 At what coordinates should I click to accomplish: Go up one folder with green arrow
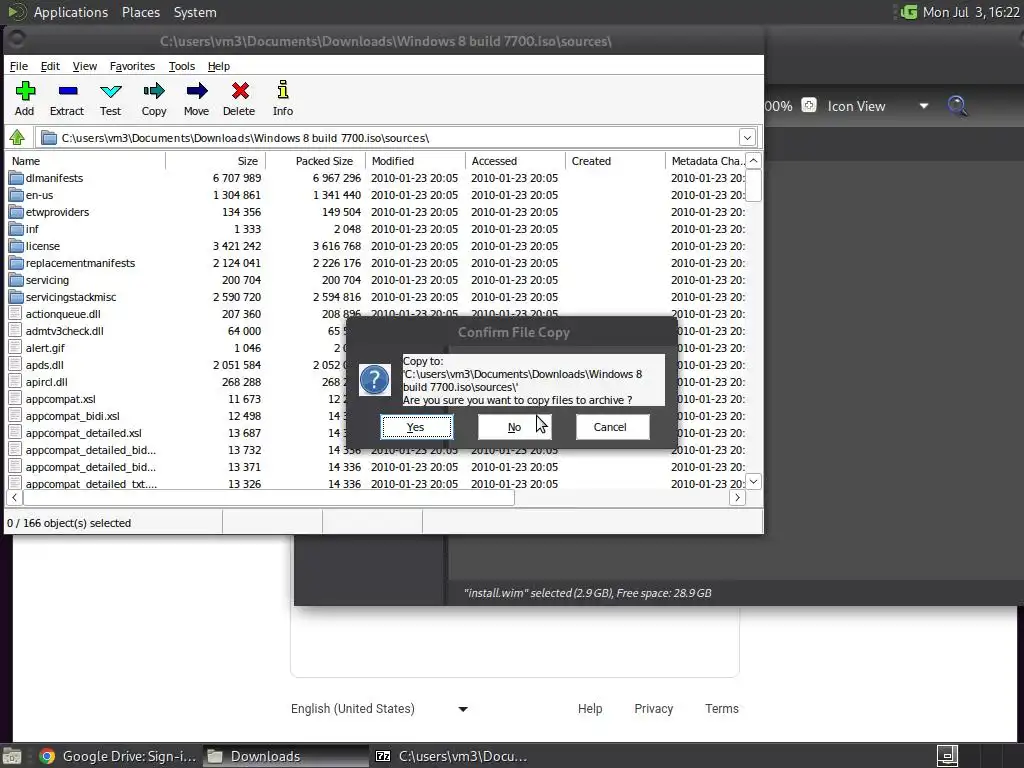[17, 138]
